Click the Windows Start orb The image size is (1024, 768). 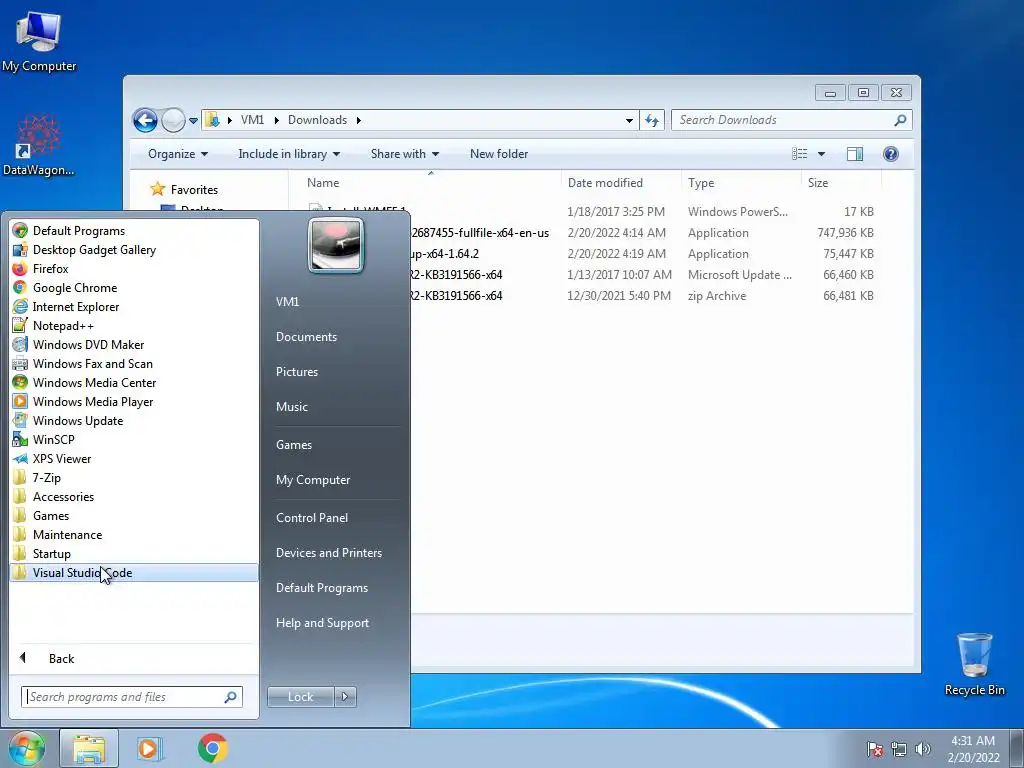(27, 748)
